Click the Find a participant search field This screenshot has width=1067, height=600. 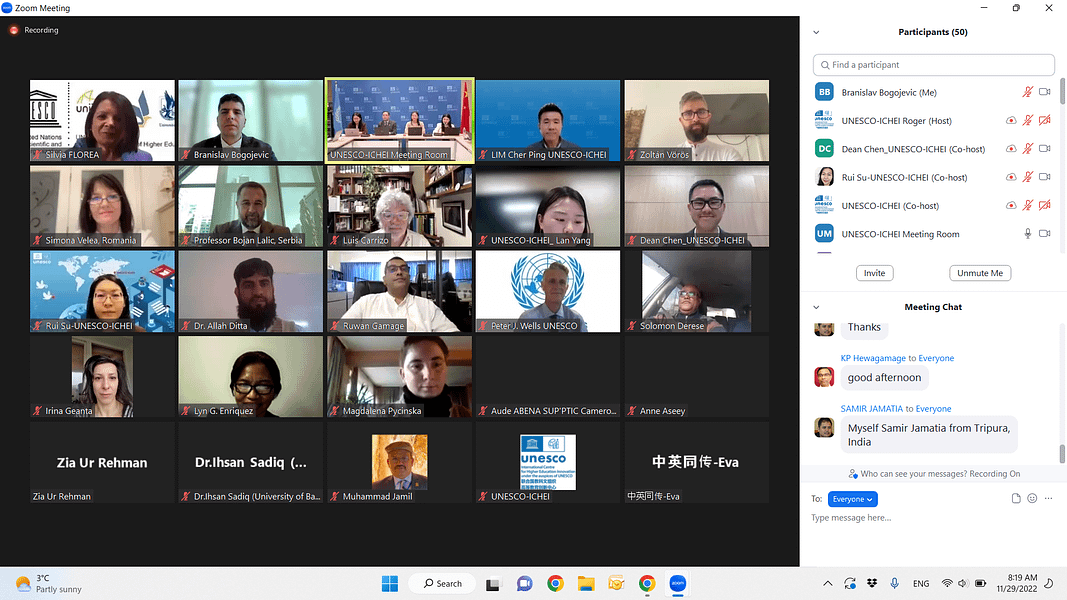click(933, 65)
